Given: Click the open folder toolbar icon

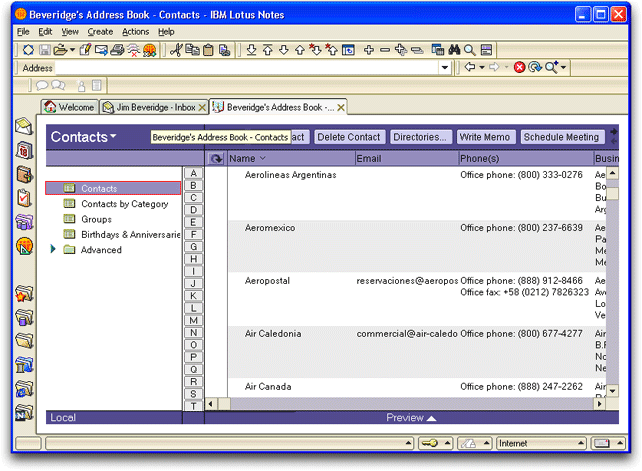Looking at the screenshot, I should click(x=60, y=50).
